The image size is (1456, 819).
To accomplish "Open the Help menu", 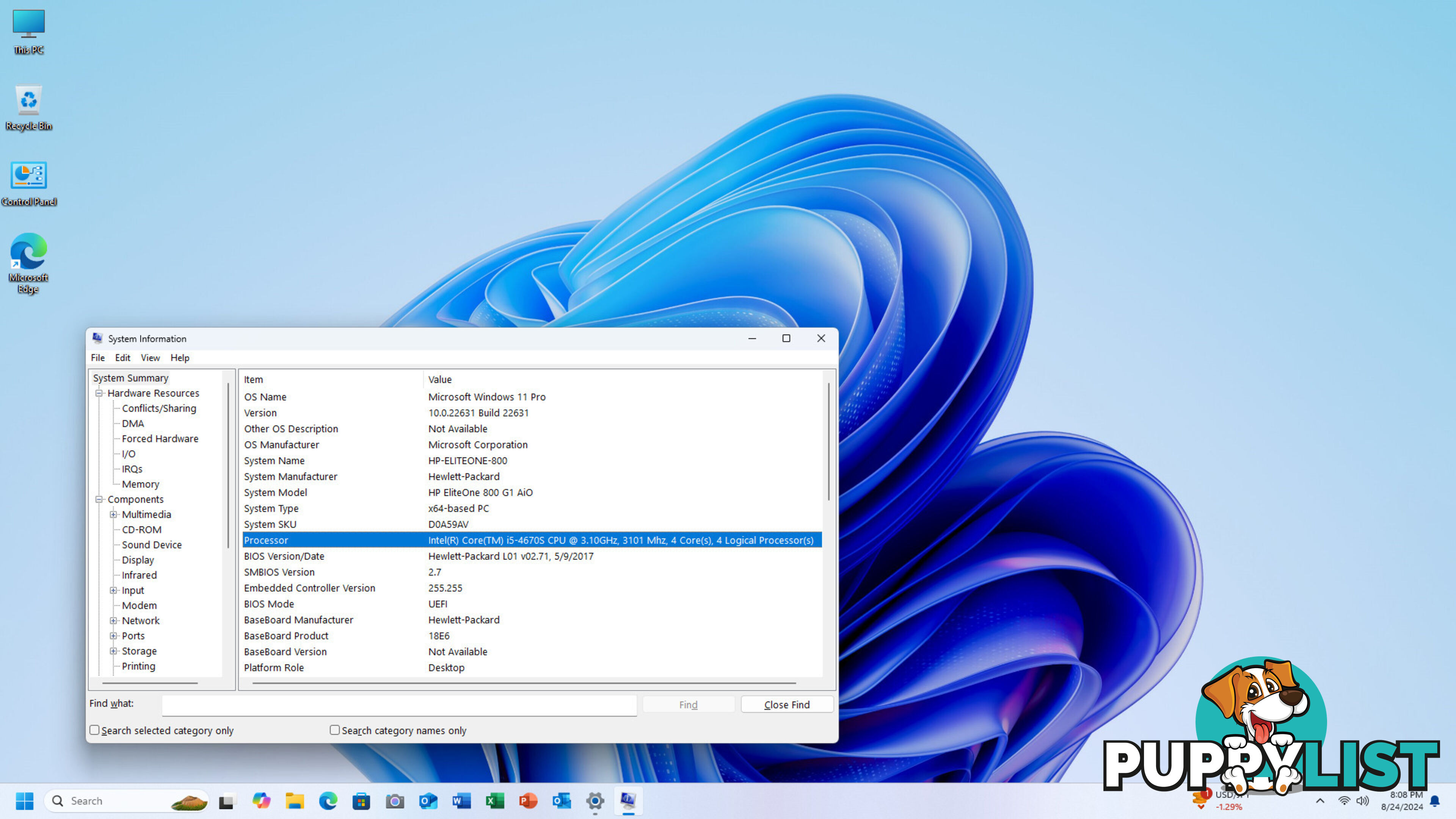I will click(x=180, y=358).
